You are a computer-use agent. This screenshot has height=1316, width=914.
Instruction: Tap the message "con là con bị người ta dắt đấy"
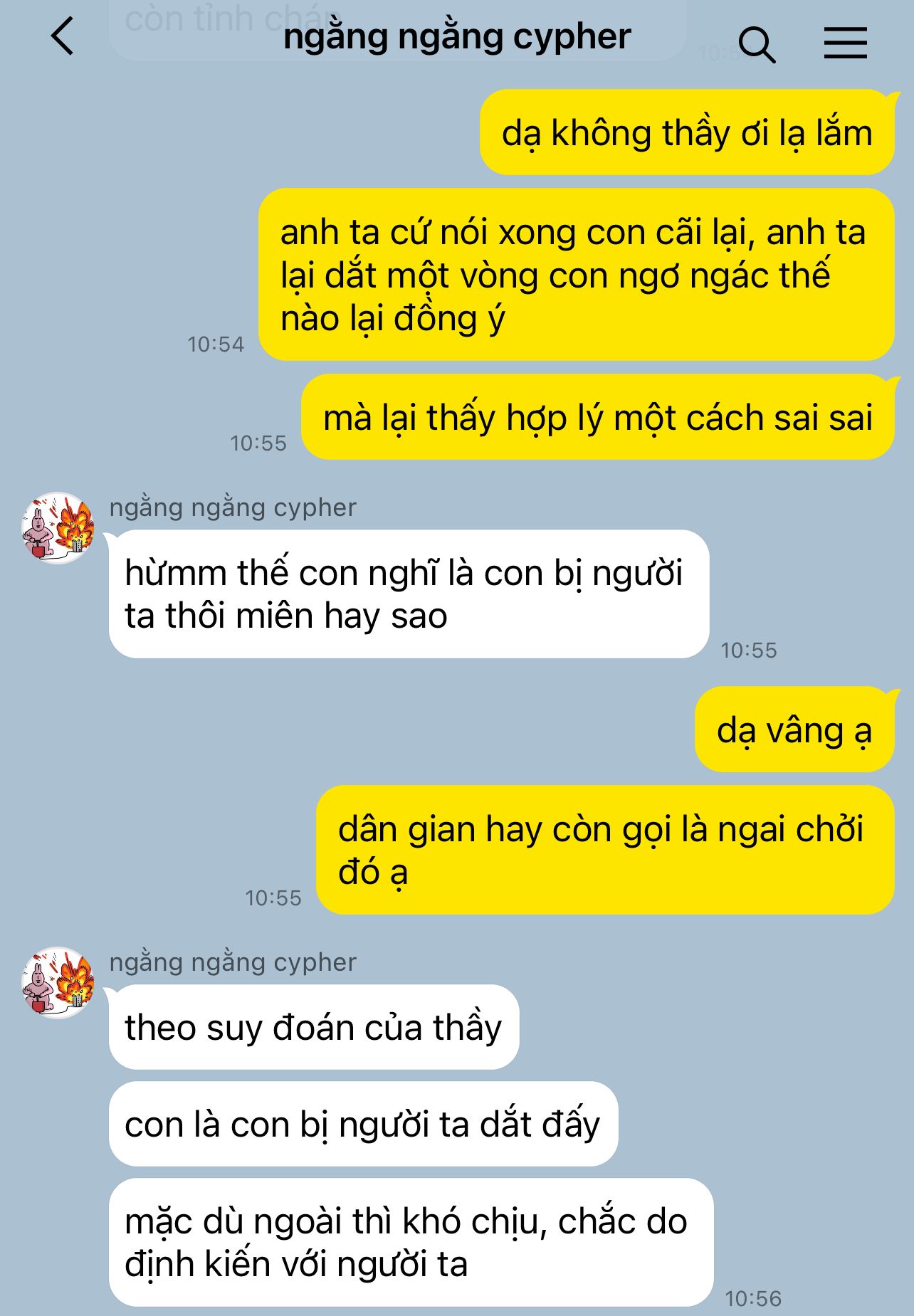click(x=363, y=1124)
